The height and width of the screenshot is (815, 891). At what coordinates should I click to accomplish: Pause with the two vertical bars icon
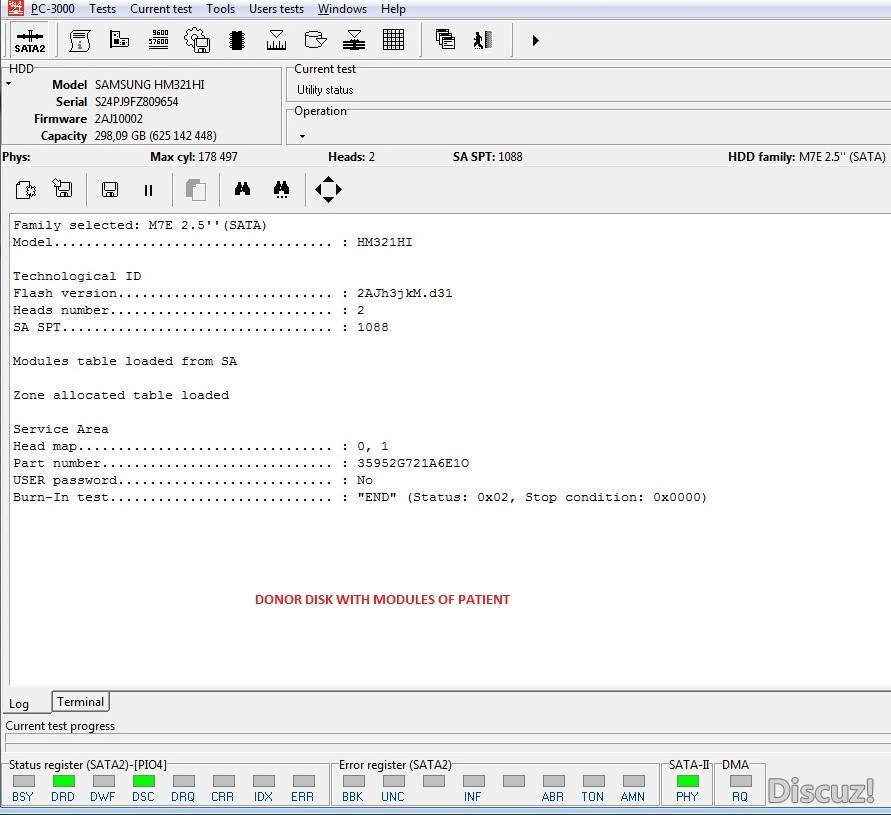[148, 190]
